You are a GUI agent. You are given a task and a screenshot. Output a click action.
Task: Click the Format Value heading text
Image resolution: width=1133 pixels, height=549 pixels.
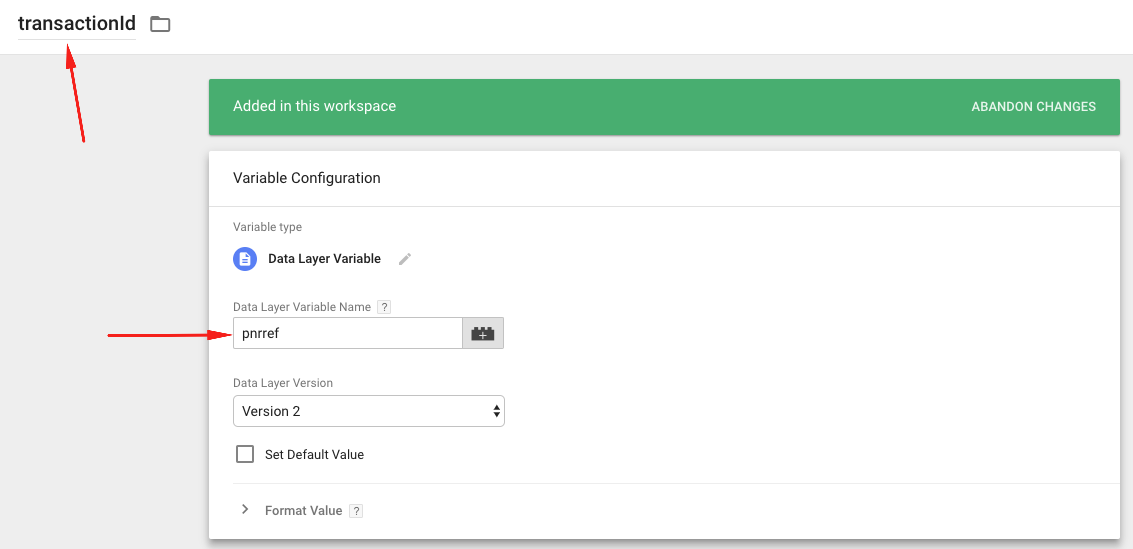tap(303, 511)
